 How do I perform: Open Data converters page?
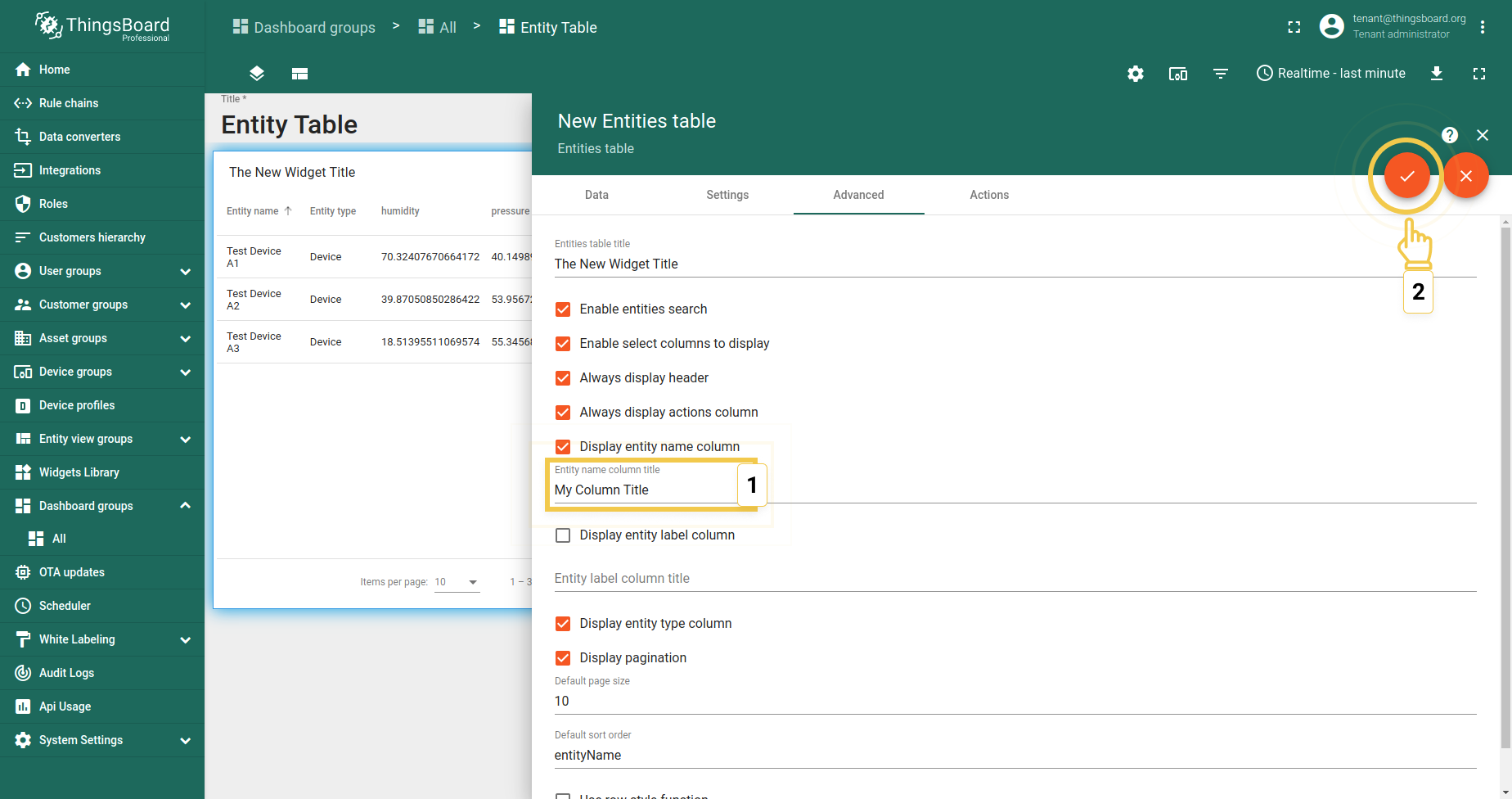102,137
